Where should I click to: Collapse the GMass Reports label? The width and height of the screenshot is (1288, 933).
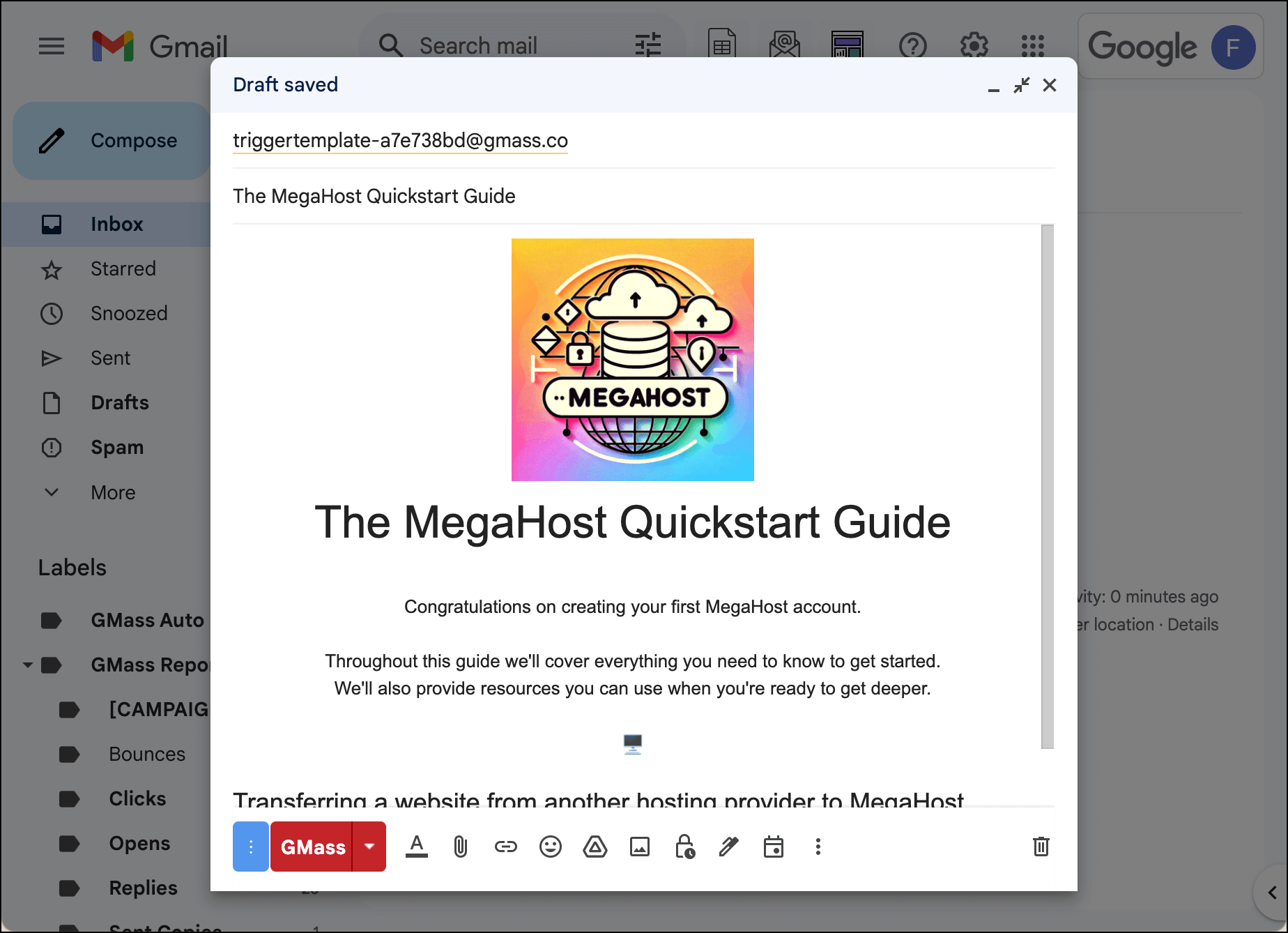tap(27, 665)
